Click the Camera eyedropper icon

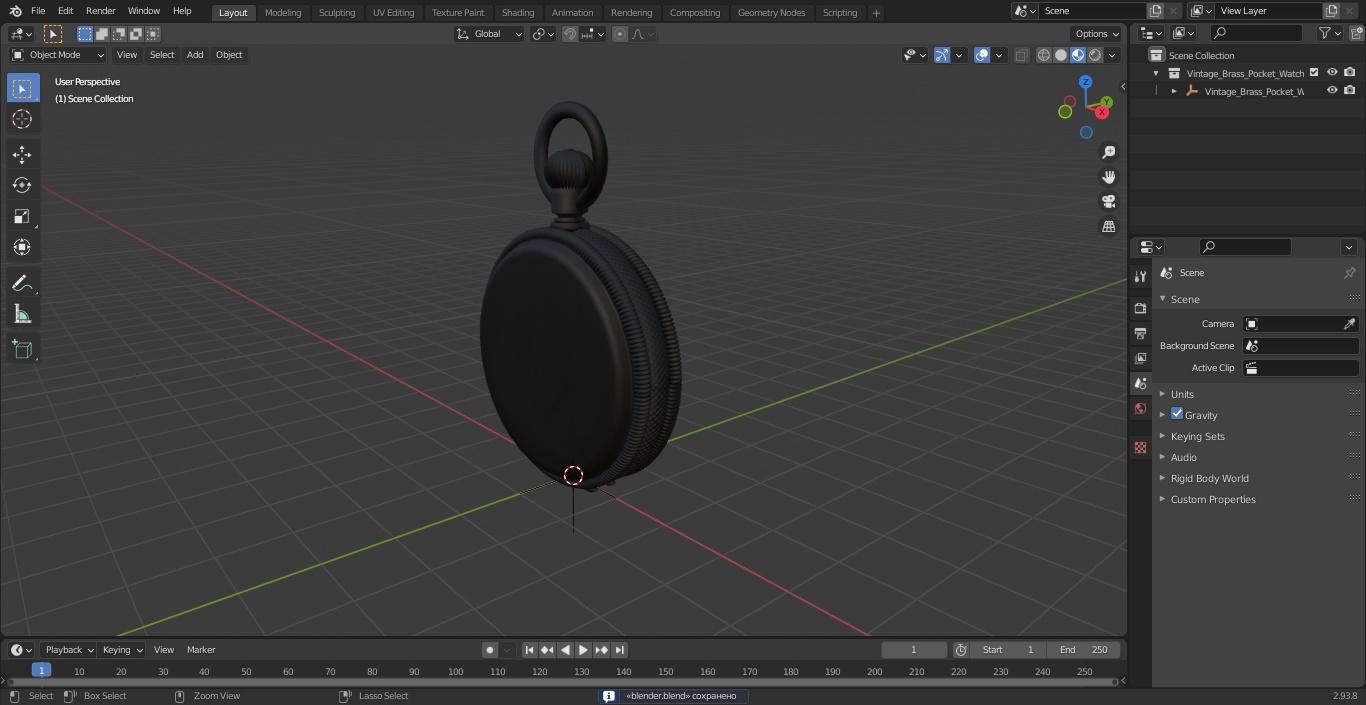click(x=1349, y=324)
